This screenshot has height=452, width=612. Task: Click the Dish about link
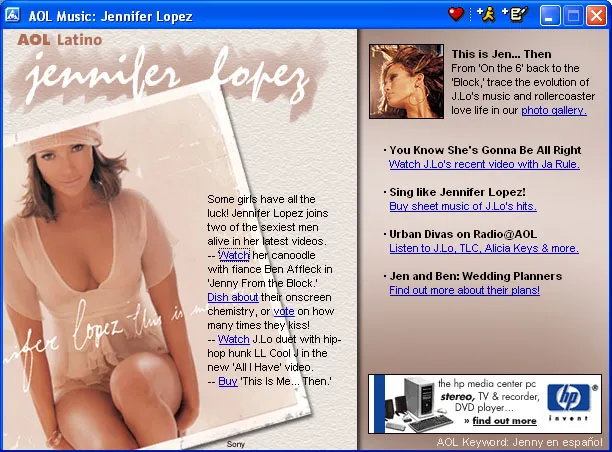[x=233, y=297]
